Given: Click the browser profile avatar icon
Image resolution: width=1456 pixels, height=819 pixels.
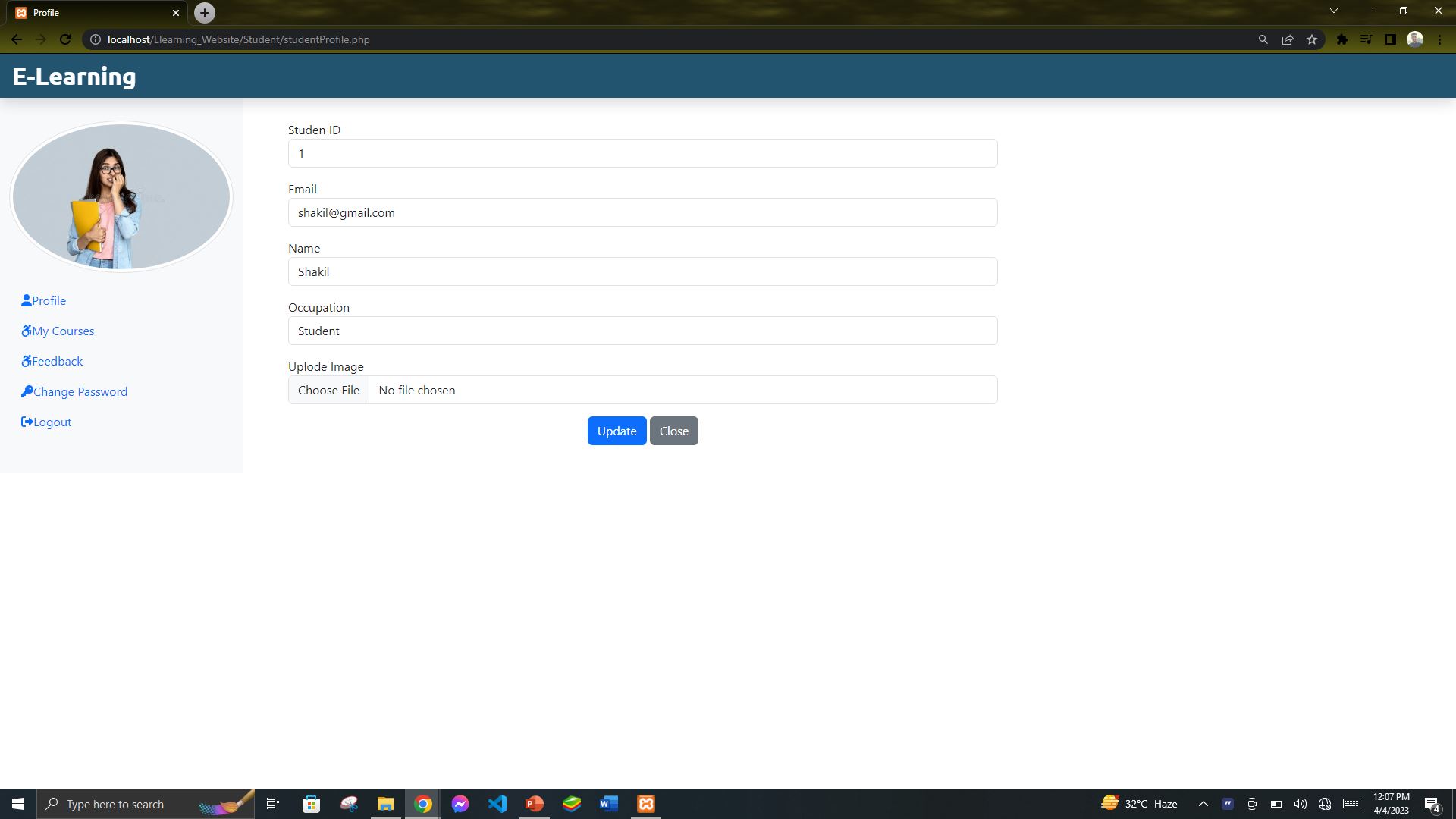Looking at the screenshot, I should [1416, 39].
